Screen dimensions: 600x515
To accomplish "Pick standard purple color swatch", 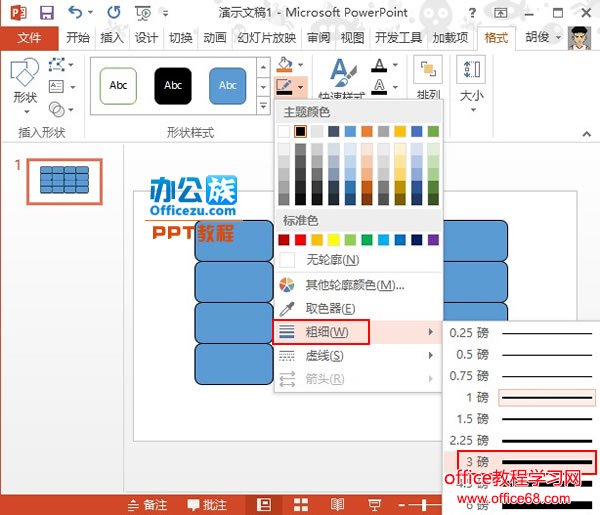I will click(x=433, y=240).
